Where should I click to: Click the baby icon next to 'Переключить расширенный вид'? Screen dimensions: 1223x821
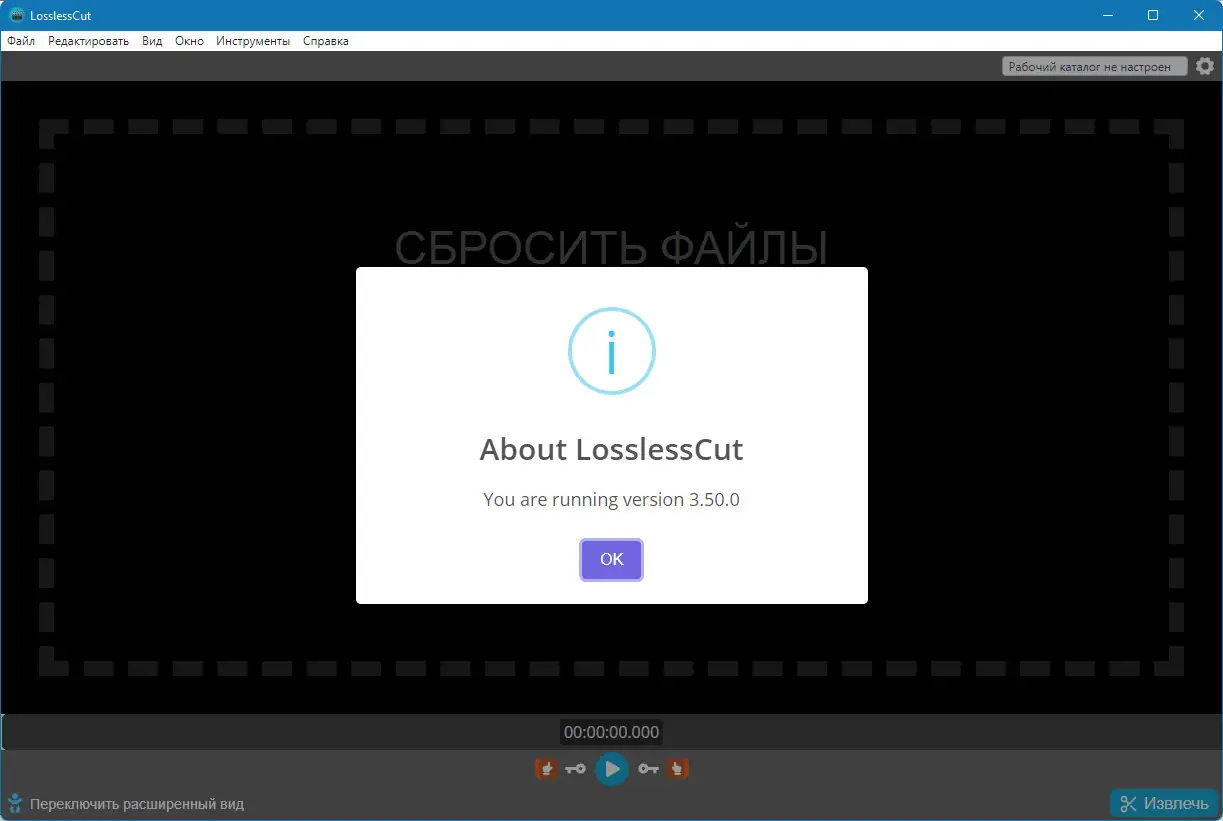point(15,803)
